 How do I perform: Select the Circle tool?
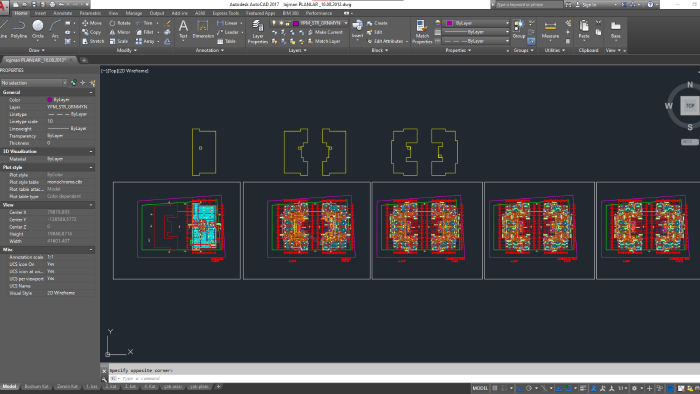(x=38, y=29)
